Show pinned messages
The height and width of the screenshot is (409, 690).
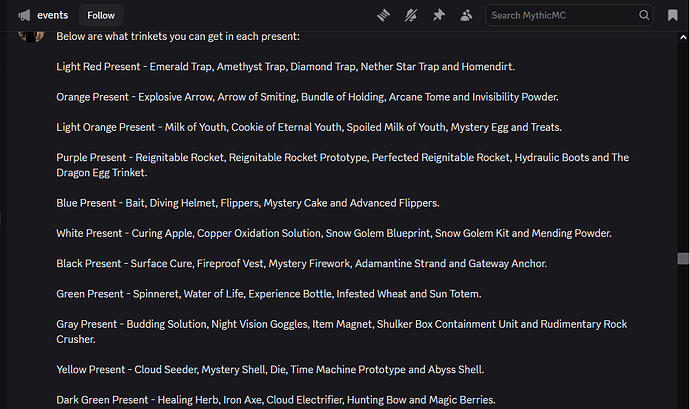[x=439, y=15]
